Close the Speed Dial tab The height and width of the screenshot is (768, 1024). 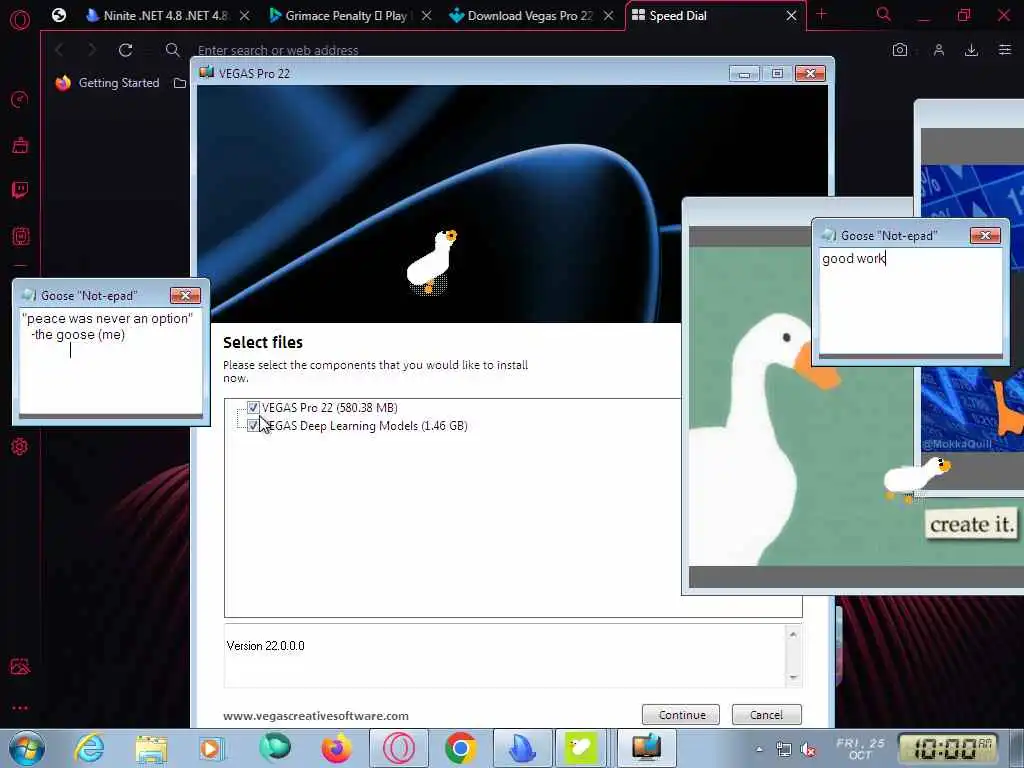tap(791, 16)
